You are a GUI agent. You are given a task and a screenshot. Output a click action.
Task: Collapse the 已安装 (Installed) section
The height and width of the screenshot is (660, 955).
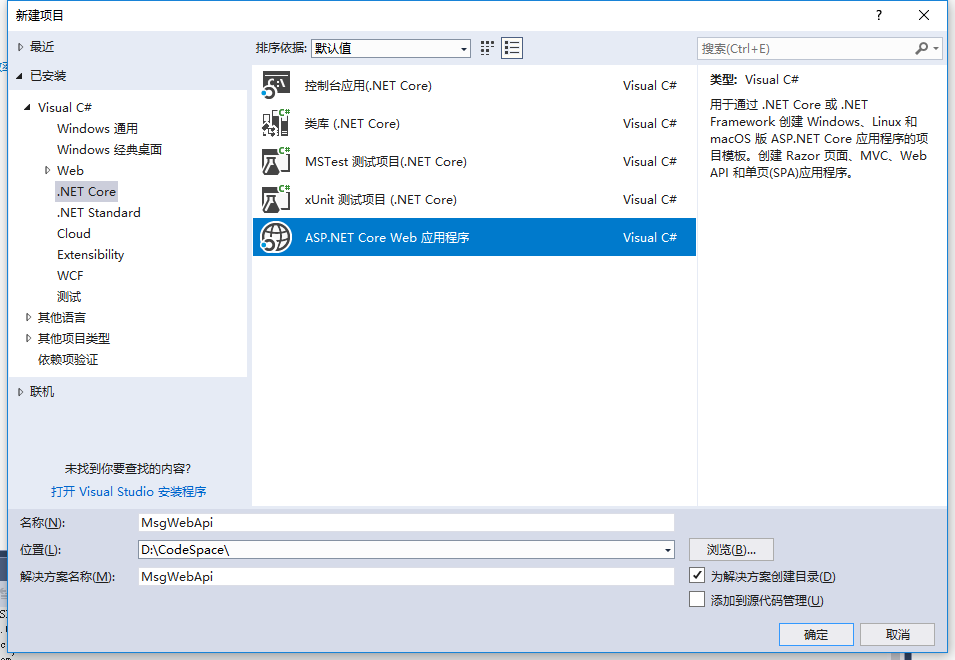click(19, 76)
